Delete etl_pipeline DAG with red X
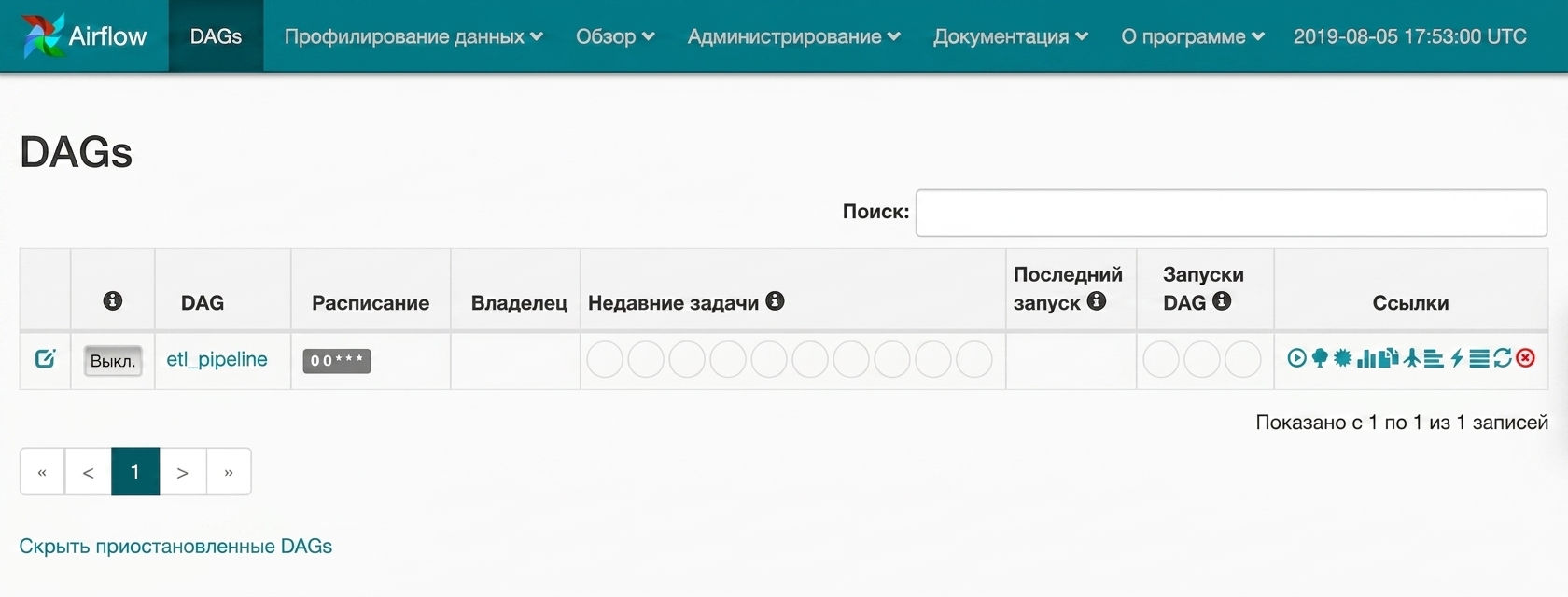The image size is (1568, 597). coord(1525,357)
